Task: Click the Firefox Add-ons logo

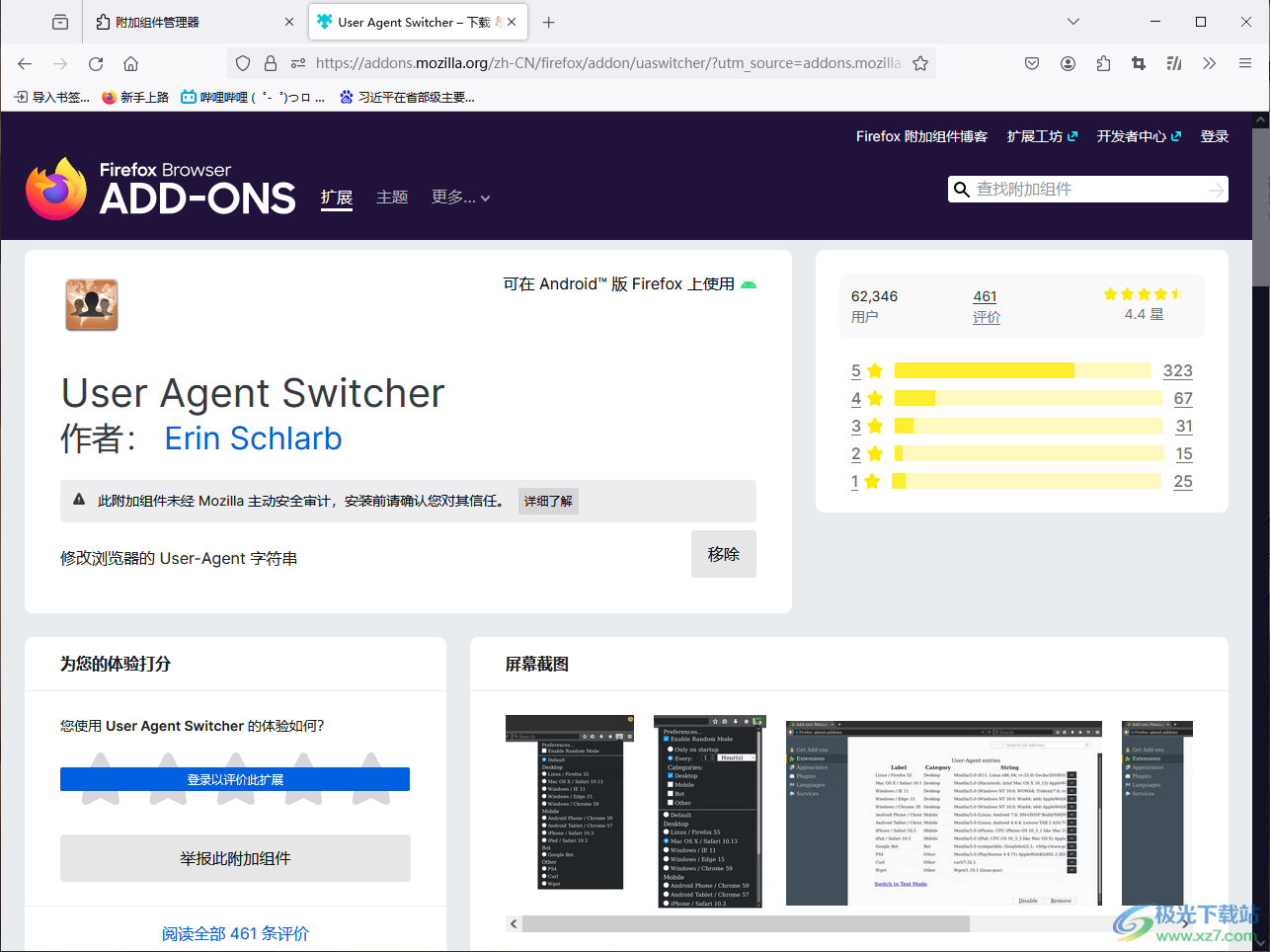Action: pyautogui.click(x=161, y=189)
